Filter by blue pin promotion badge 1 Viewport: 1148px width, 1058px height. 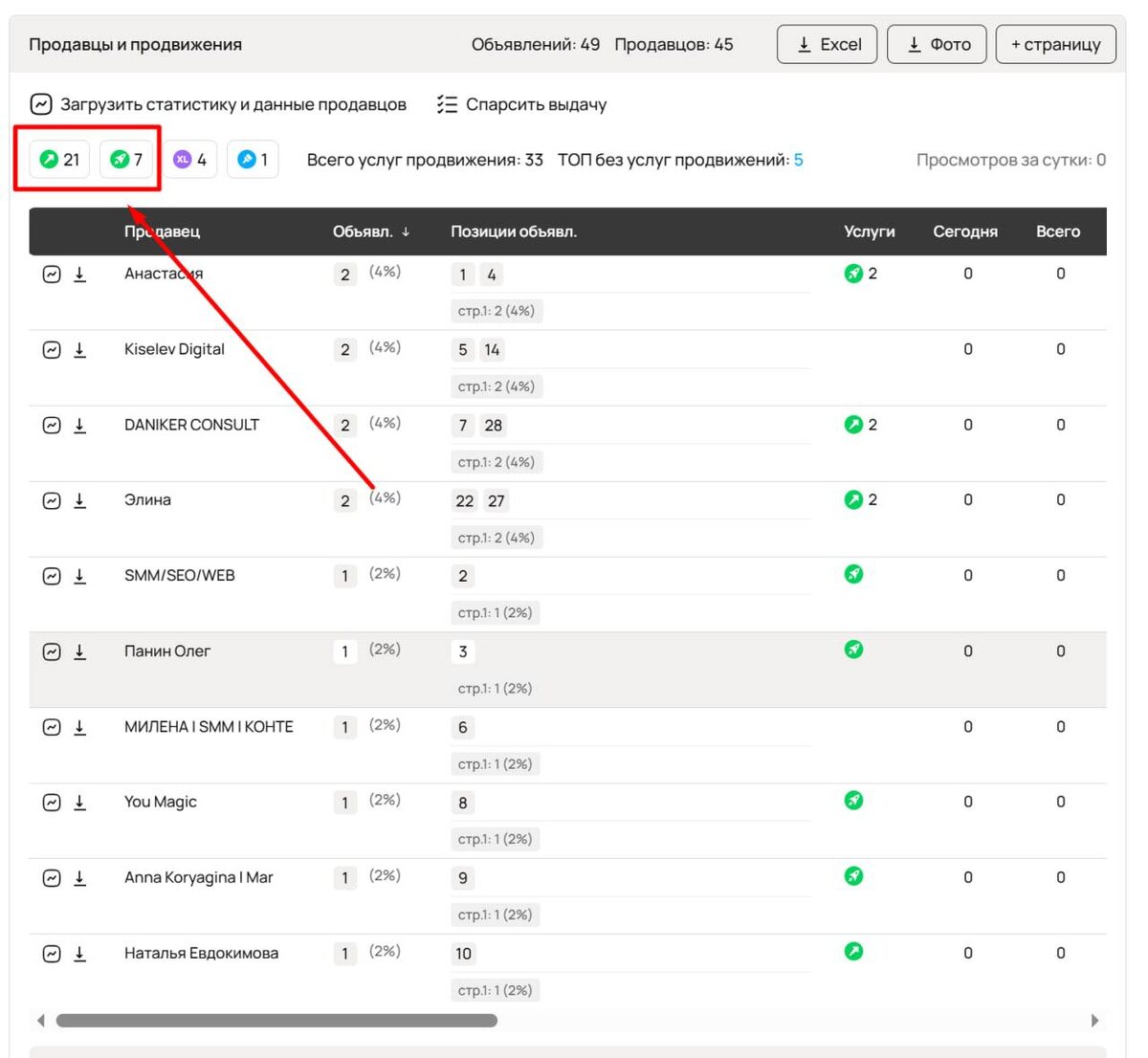253,160
